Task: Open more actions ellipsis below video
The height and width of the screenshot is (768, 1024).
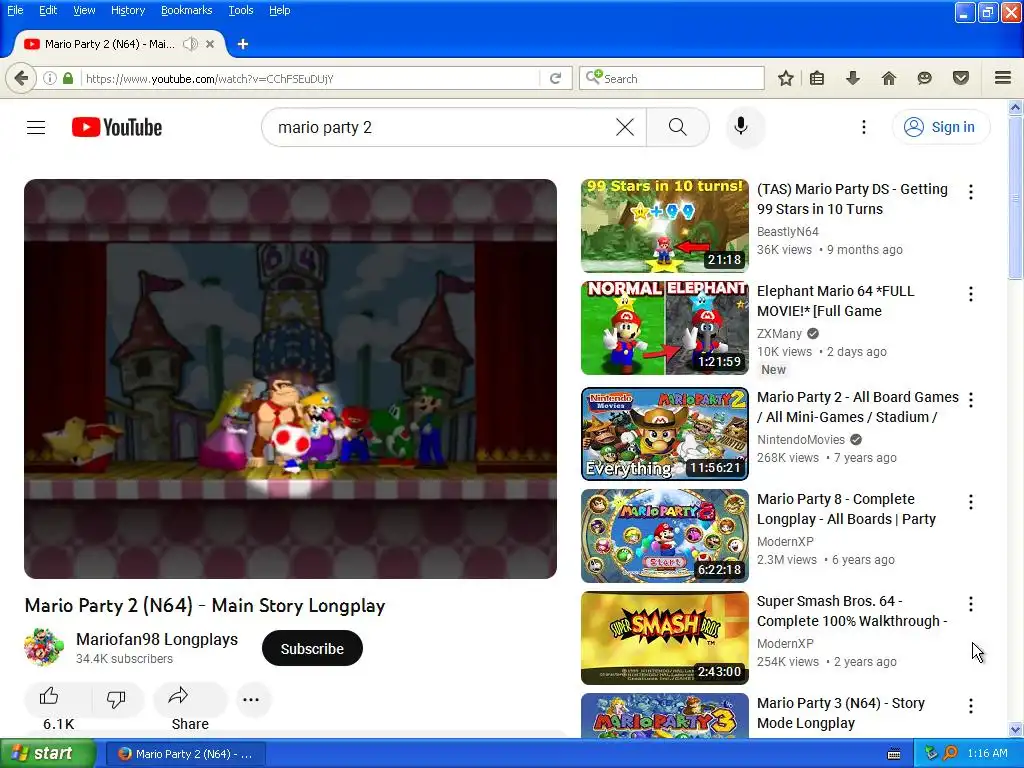Action: point(251,699)
